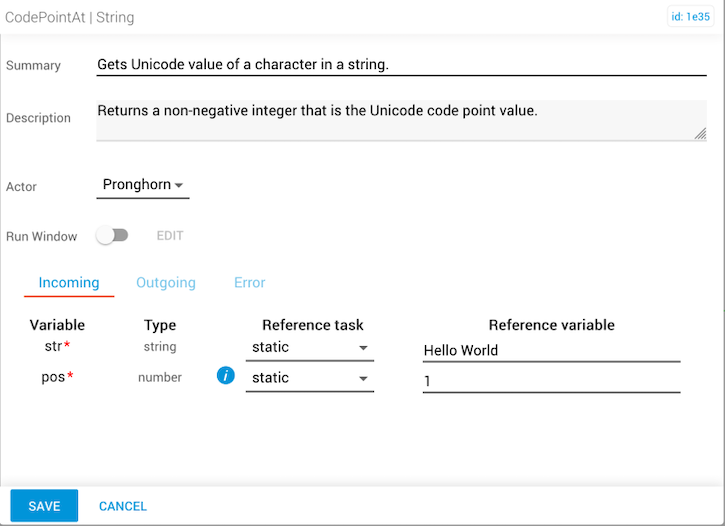Toggle the Run Window switch

click(x=112, y=236)
